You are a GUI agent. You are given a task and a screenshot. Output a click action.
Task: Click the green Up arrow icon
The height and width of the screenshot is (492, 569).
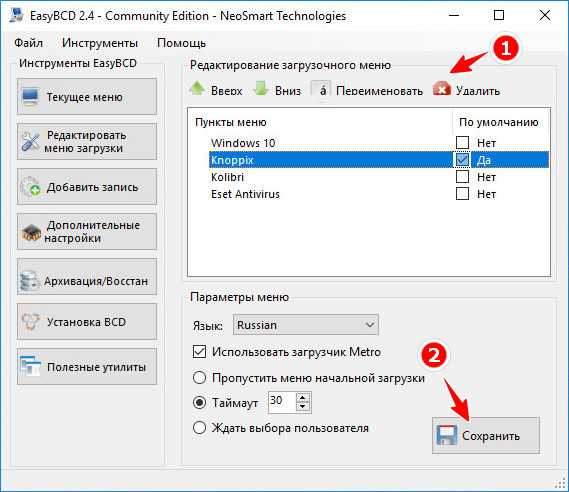pyautogui.click(x=197, y=89)
